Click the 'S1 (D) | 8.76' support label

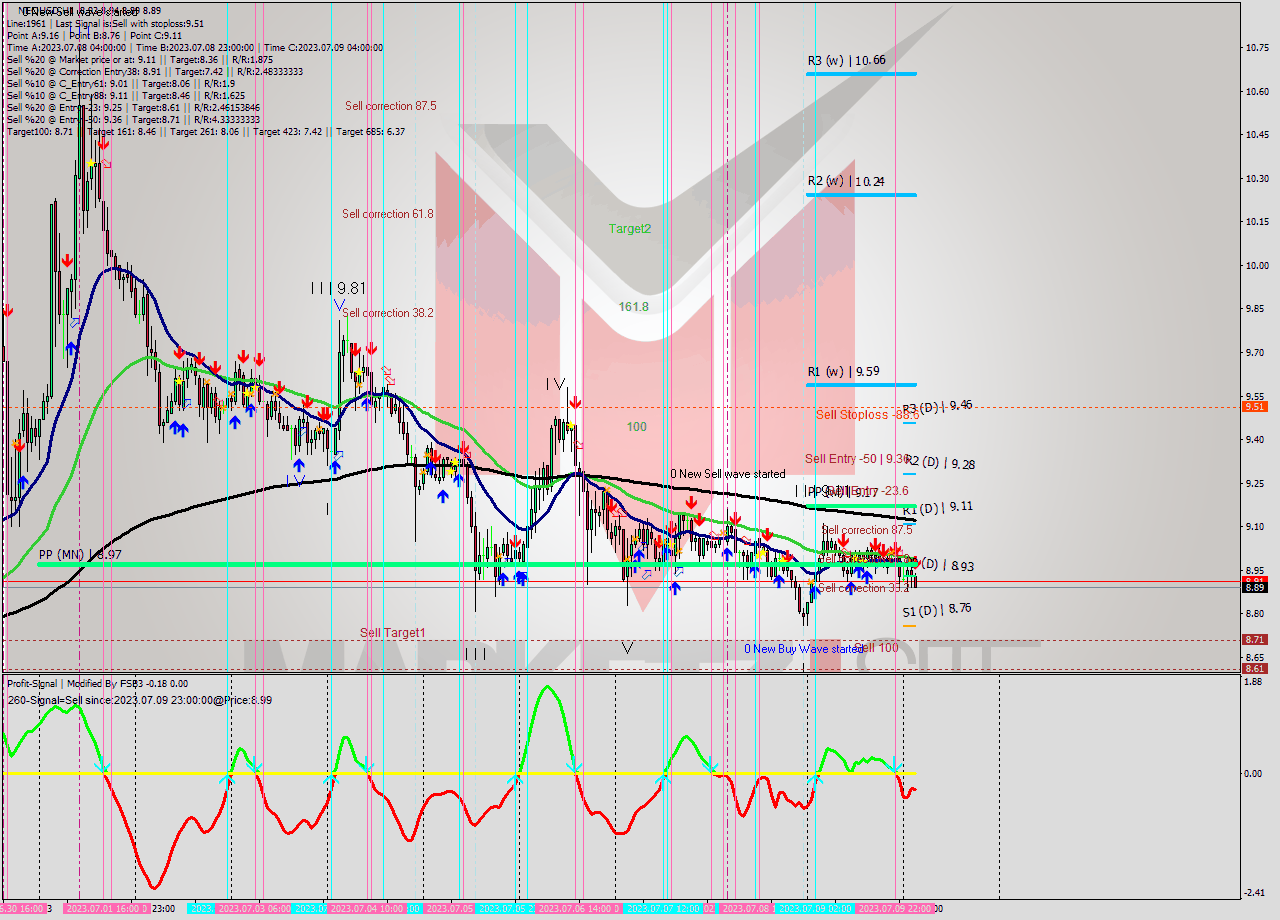pyautogui.click(x=936, y=608)
